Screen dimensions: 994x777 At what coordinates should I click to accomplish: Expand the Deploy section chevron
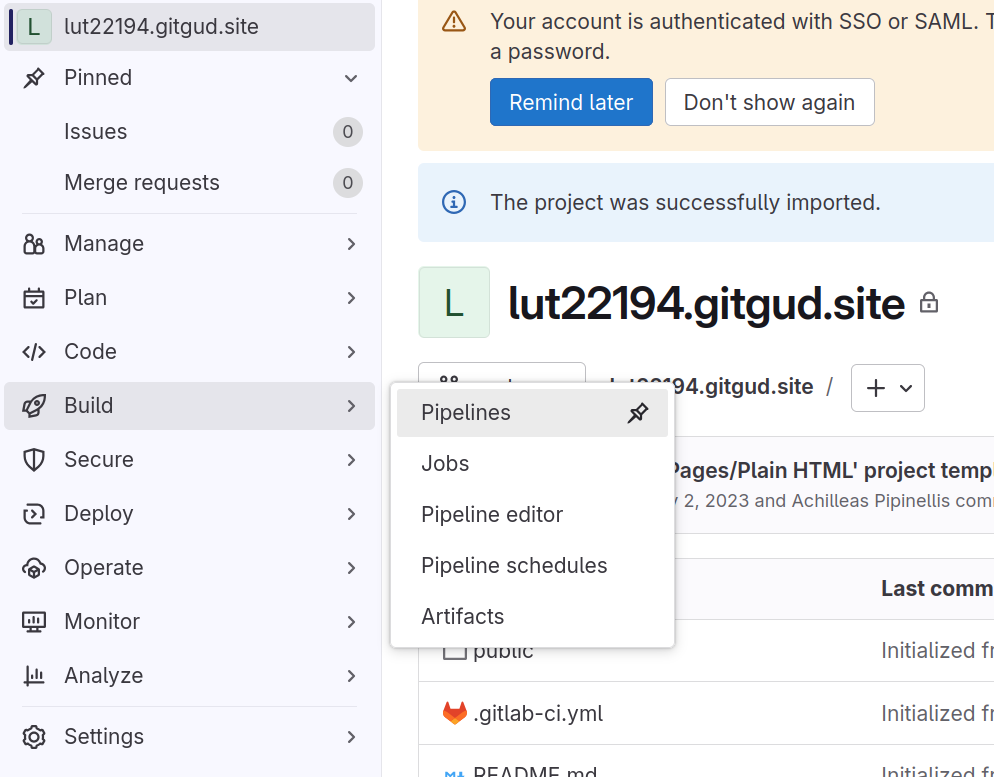[351, 514]
